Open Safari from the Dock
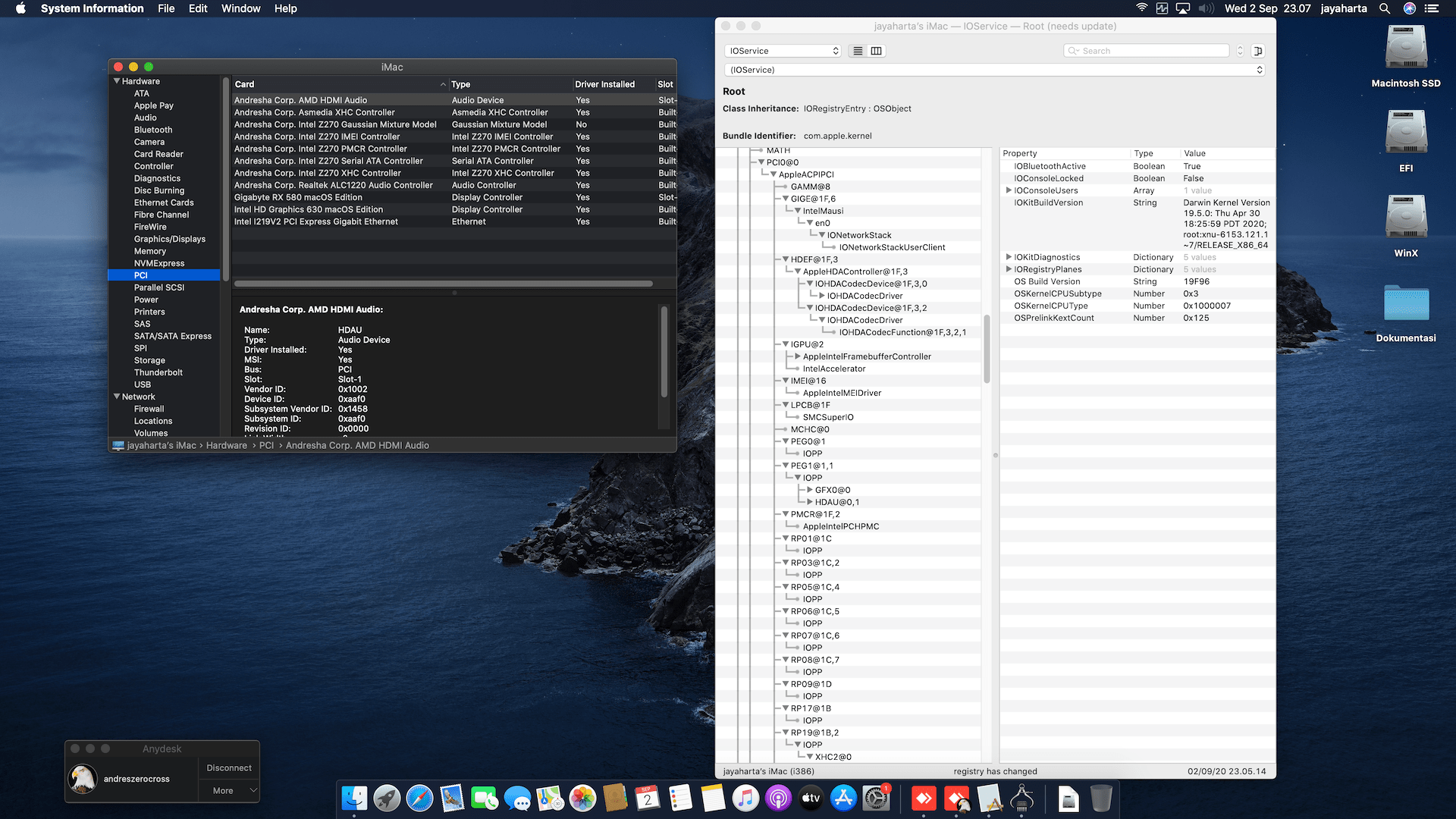 point(421,799)
